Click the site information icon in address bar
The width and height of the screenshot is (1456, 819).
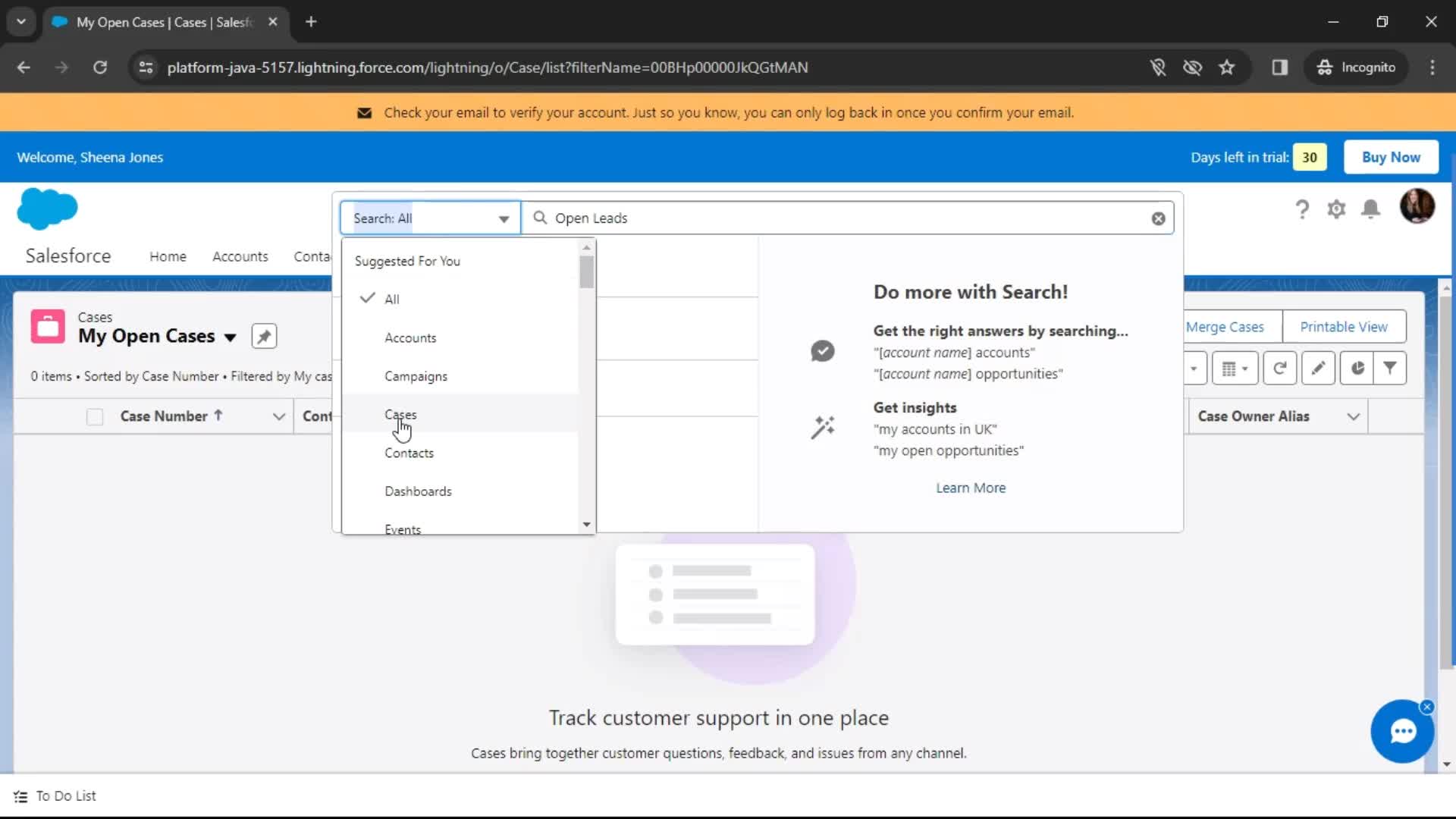pyautogui.click(x=146, y=67)
